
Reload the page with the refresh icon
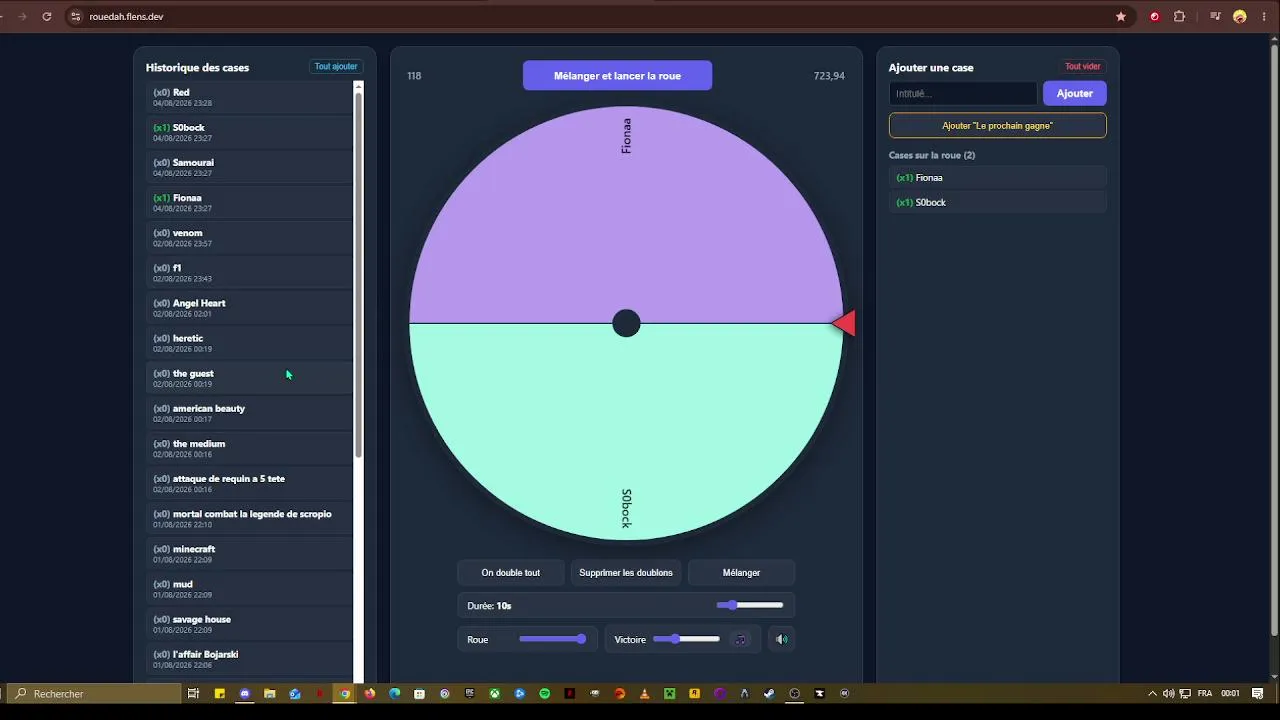click(47, 17)
